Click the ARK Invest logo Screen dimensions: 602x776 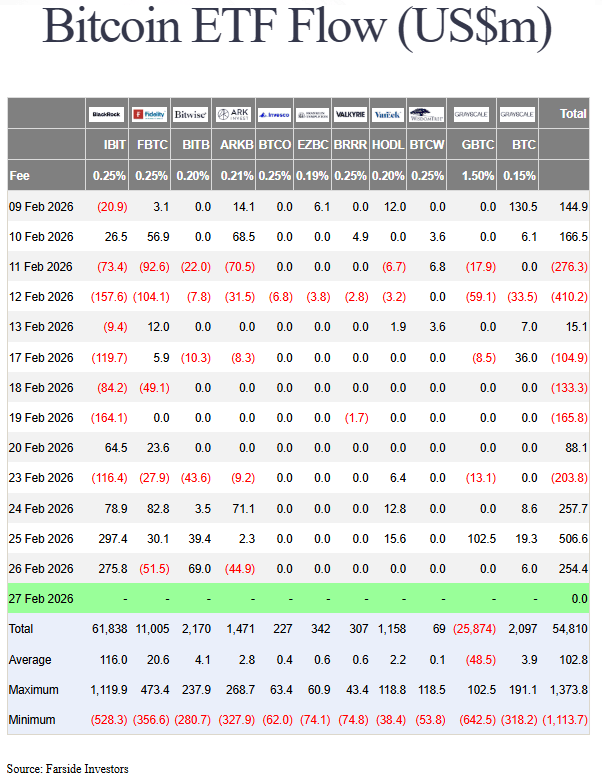(x=234, y=114)
